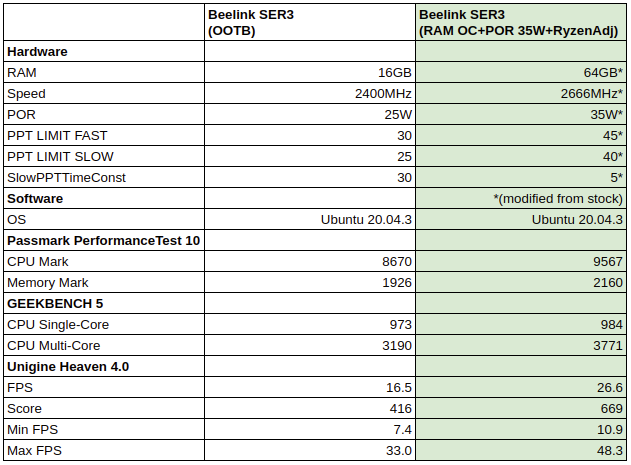Screen dimensions: 631x465
Task: Select the '3771' cell
Action: tap(521, 345)
